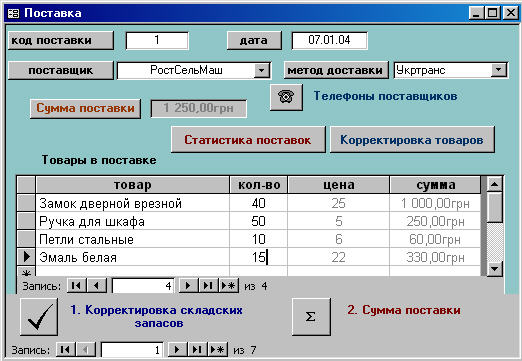
Task: Click the кол-во column header
Action: 259,185
